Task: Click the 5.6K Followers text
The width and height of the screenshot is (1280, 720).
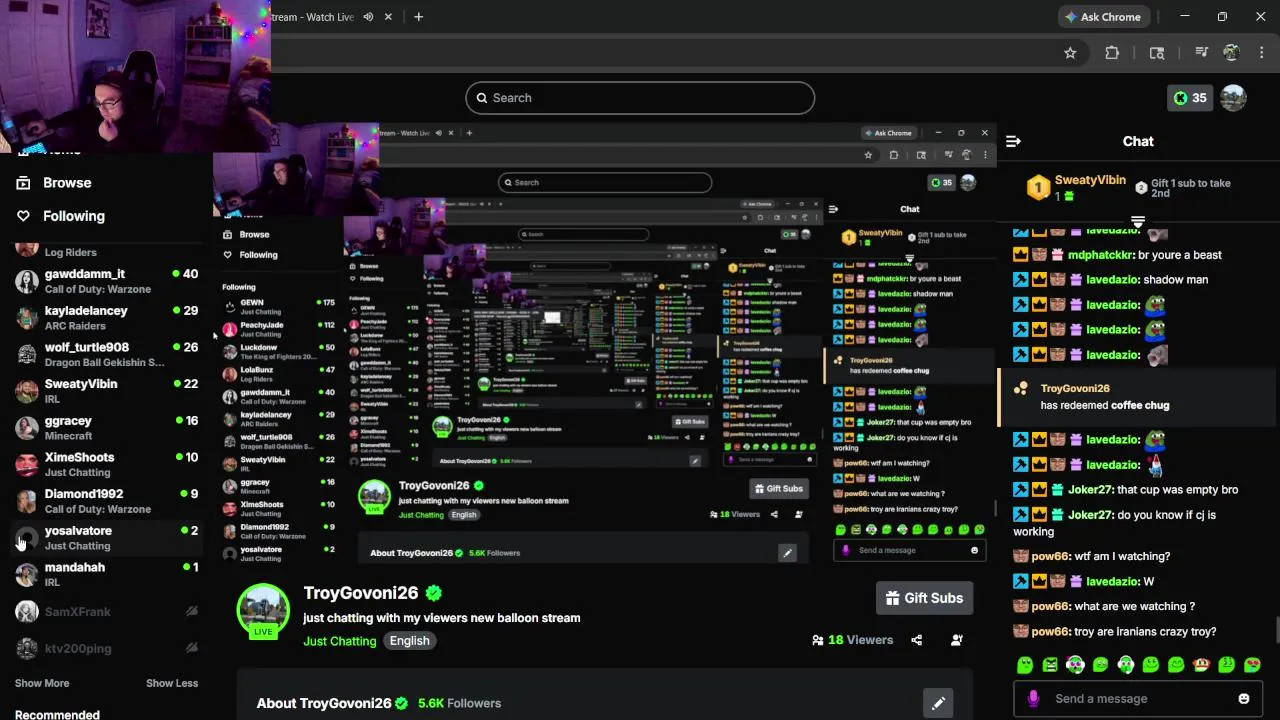Action: click(460, 704)
